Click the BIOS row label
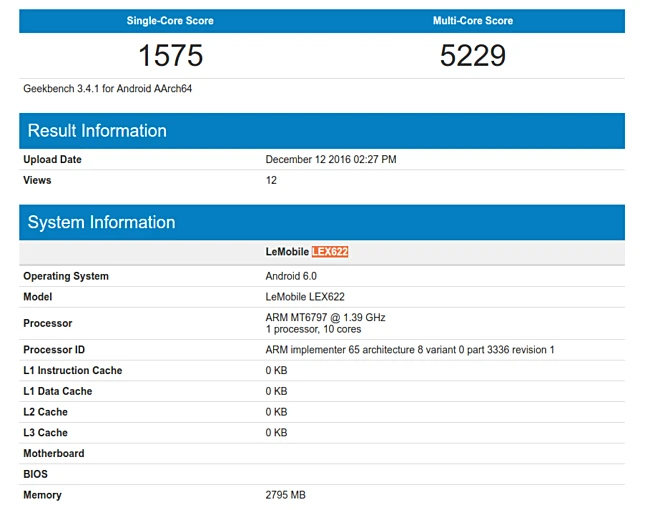 [x=35, y=474]
